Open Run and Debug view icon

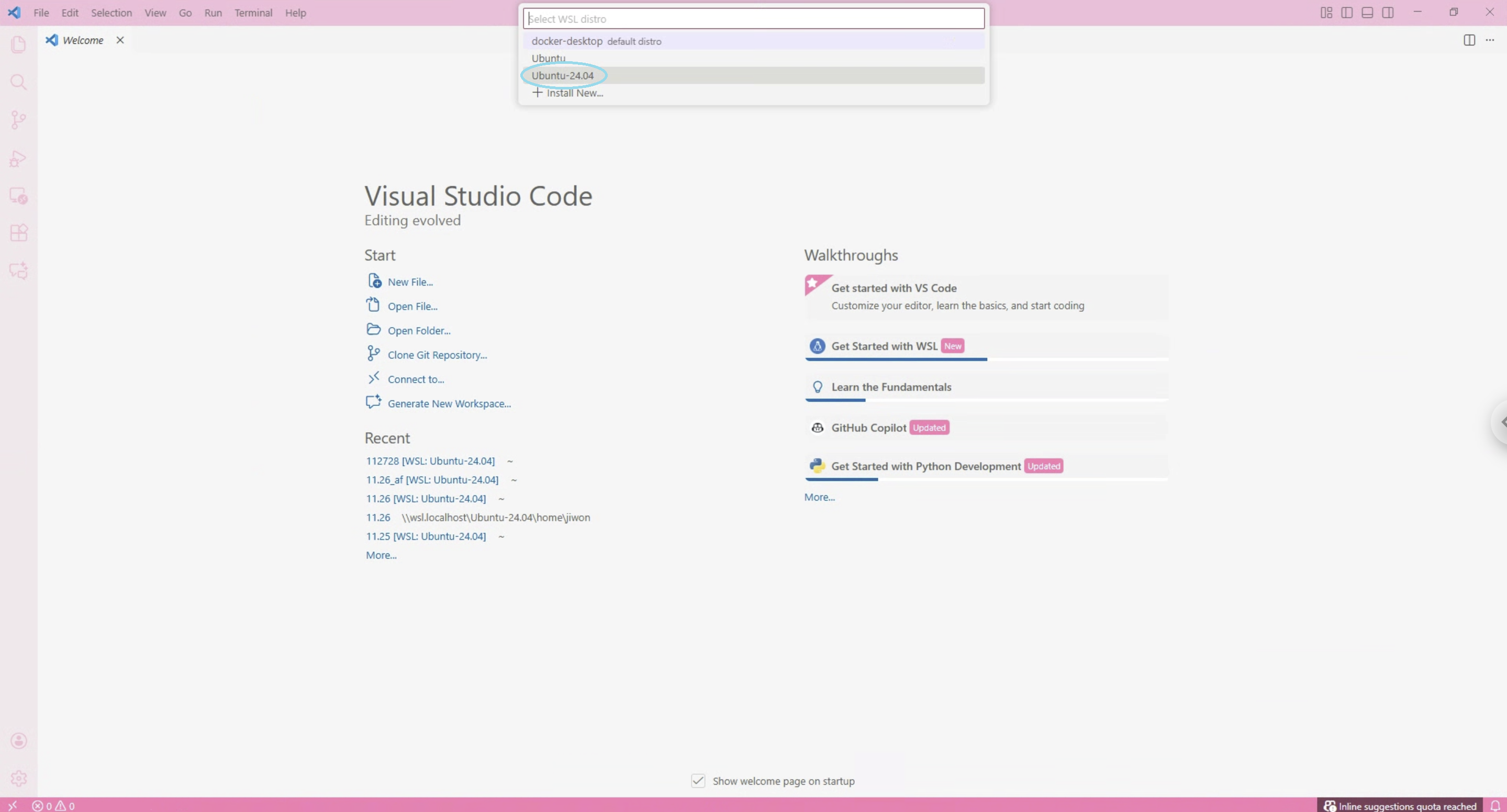[19, 159]
